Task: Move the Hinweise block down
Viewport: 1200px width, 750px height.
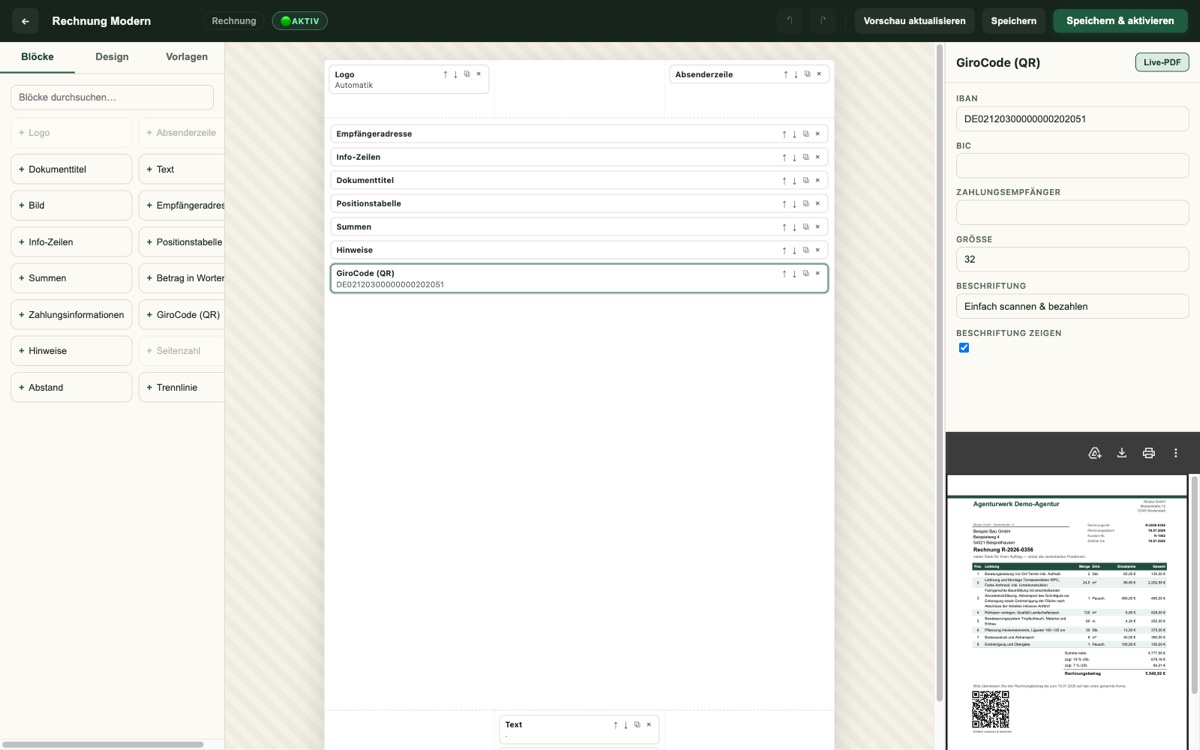Action: pos(795,250)
